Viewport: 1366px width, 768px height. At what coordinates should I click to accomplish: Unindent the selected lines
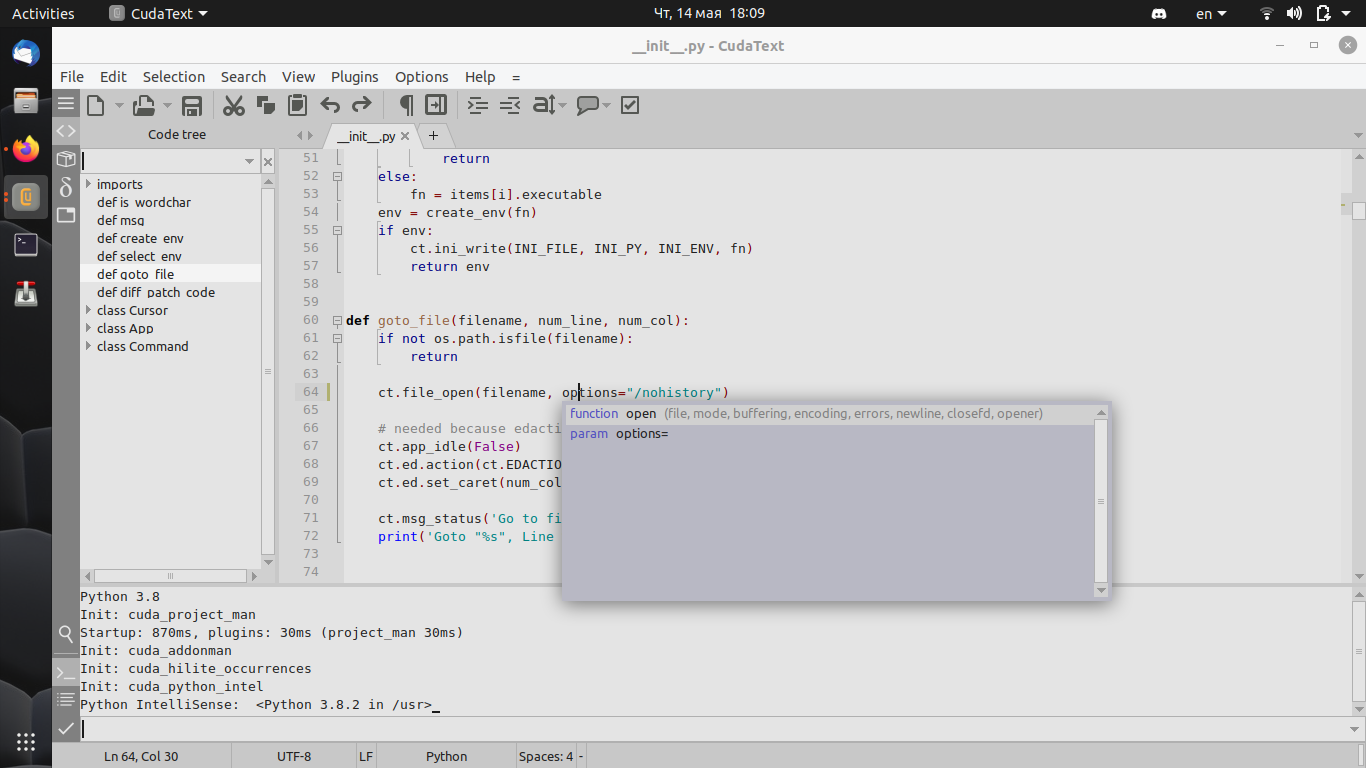(510, 105)
